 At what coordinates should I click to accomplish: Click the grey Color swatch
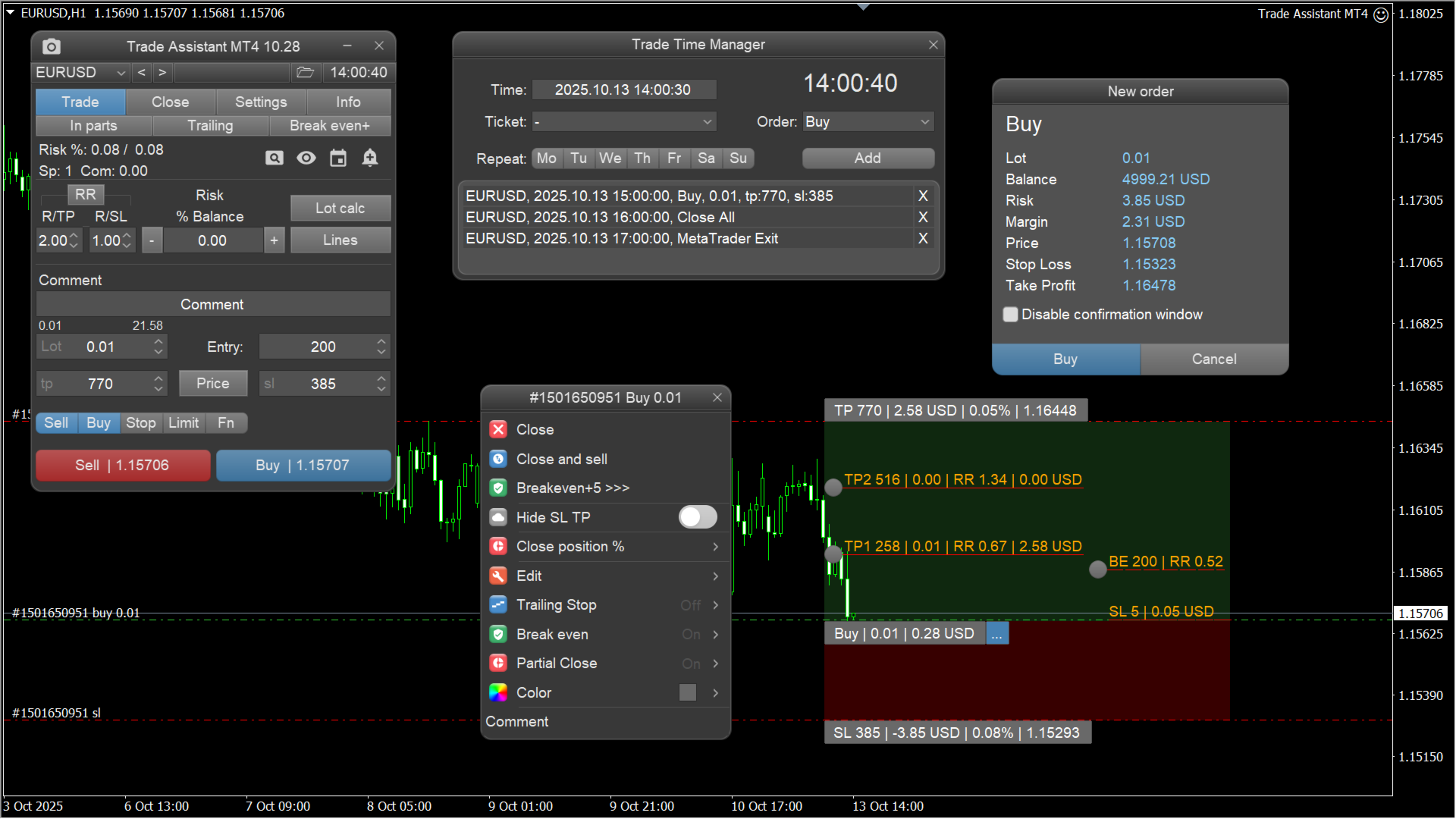pyautogui.click(x=688, y=693)
